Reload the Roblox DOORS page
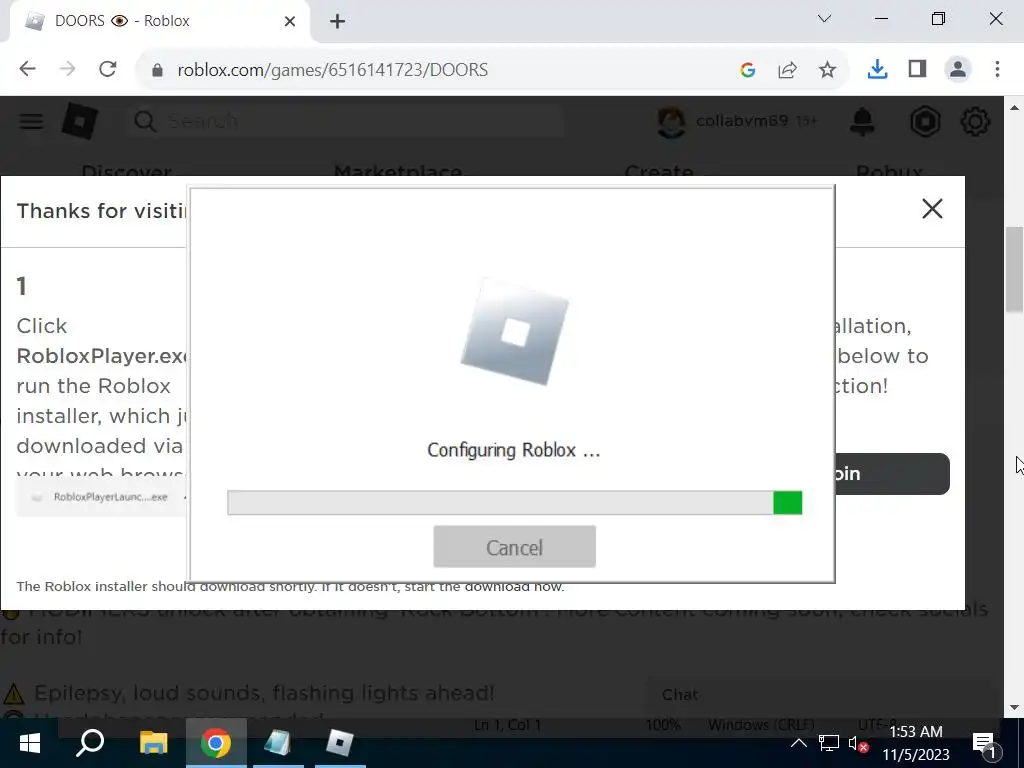 pos(108,69)
